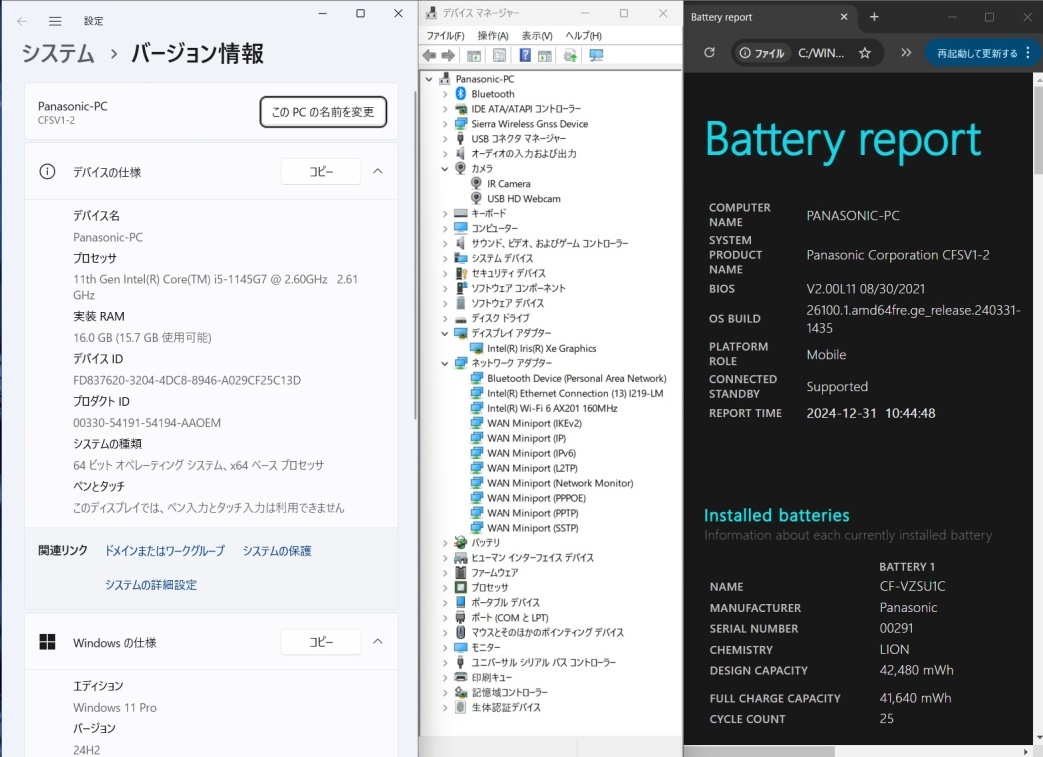Click the rename this PC button
Viewport: 1043px width, 757px height.
pyautogui.click(x=323, y=112)
